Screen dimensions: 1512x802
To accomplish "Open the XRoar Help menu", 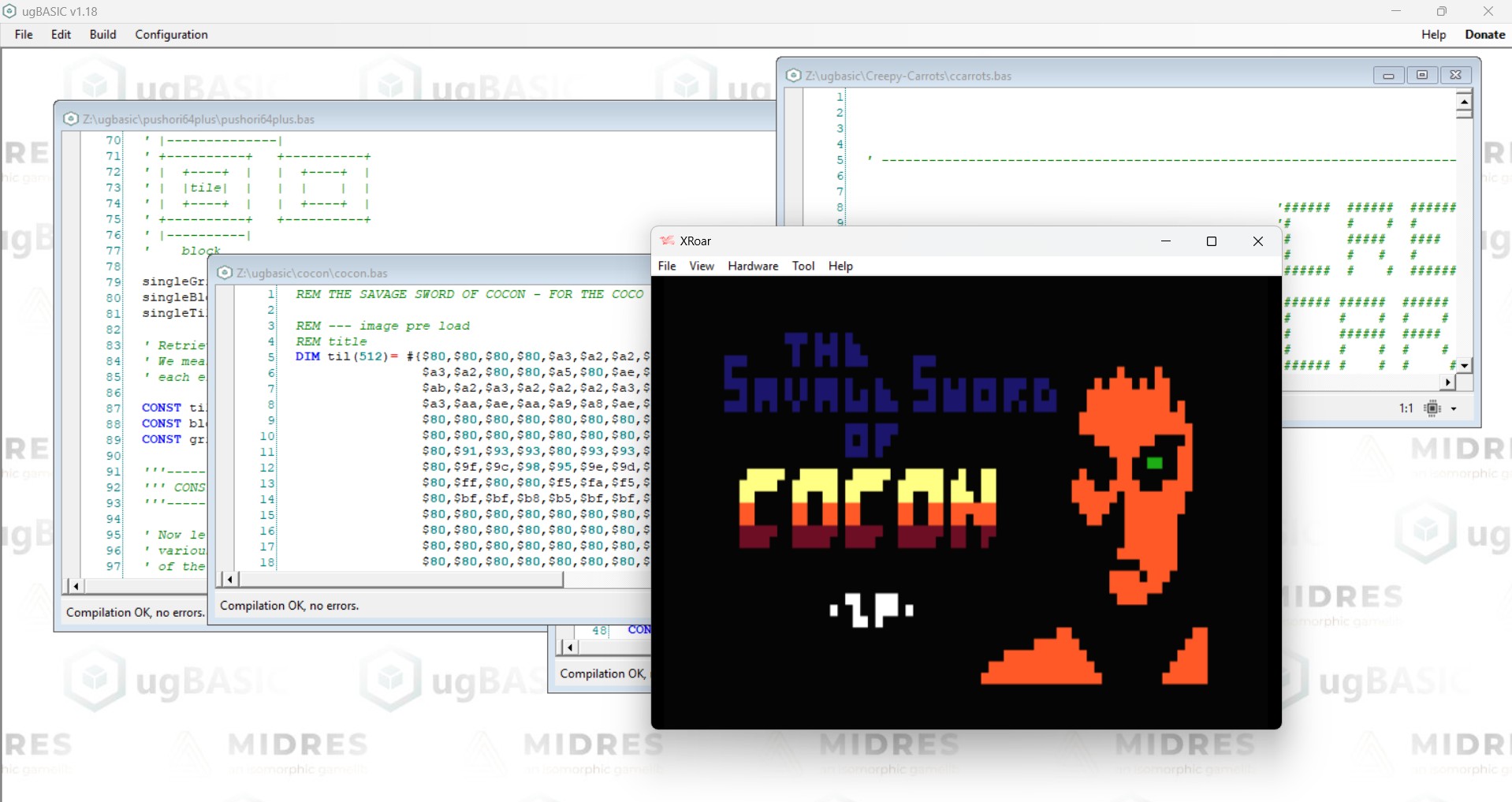I will pos(840,266).
